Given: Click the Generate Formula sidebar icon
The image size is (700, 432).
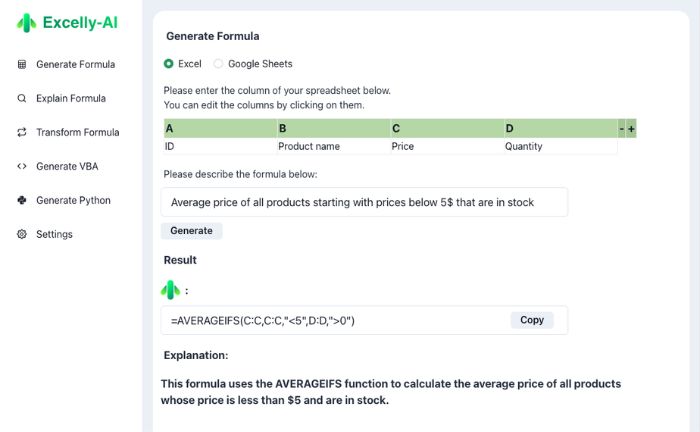Looking at the screenshot, I should tap(22, 64).
